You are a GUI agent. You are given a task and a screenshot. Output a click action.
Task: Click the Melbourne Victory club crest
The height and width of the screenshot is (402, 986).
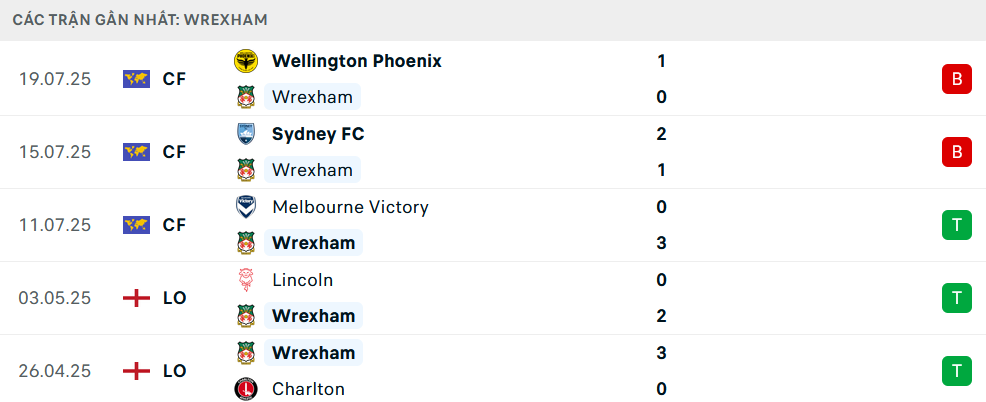pos(245,207)
